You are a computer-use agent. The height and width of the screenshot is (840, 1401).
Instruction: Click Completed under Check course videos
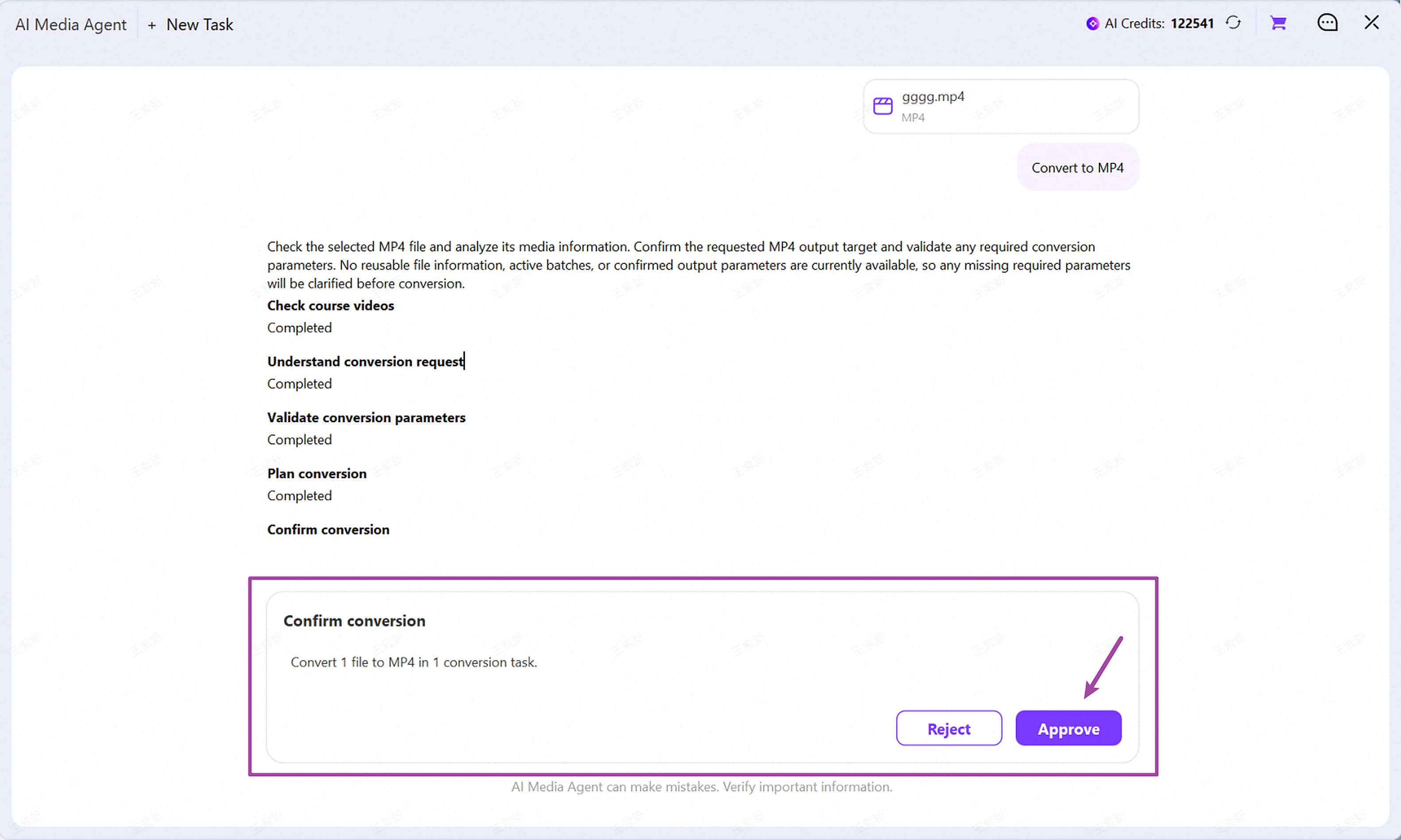click(299, 328)
